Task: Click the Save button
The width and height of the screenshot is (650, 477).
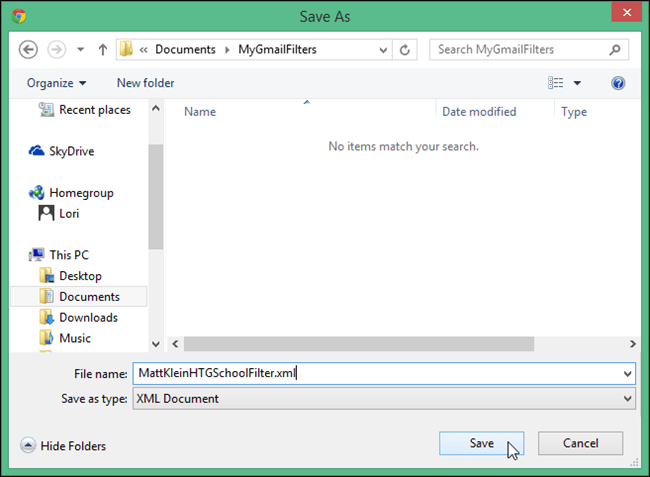Action: [482, 443]
